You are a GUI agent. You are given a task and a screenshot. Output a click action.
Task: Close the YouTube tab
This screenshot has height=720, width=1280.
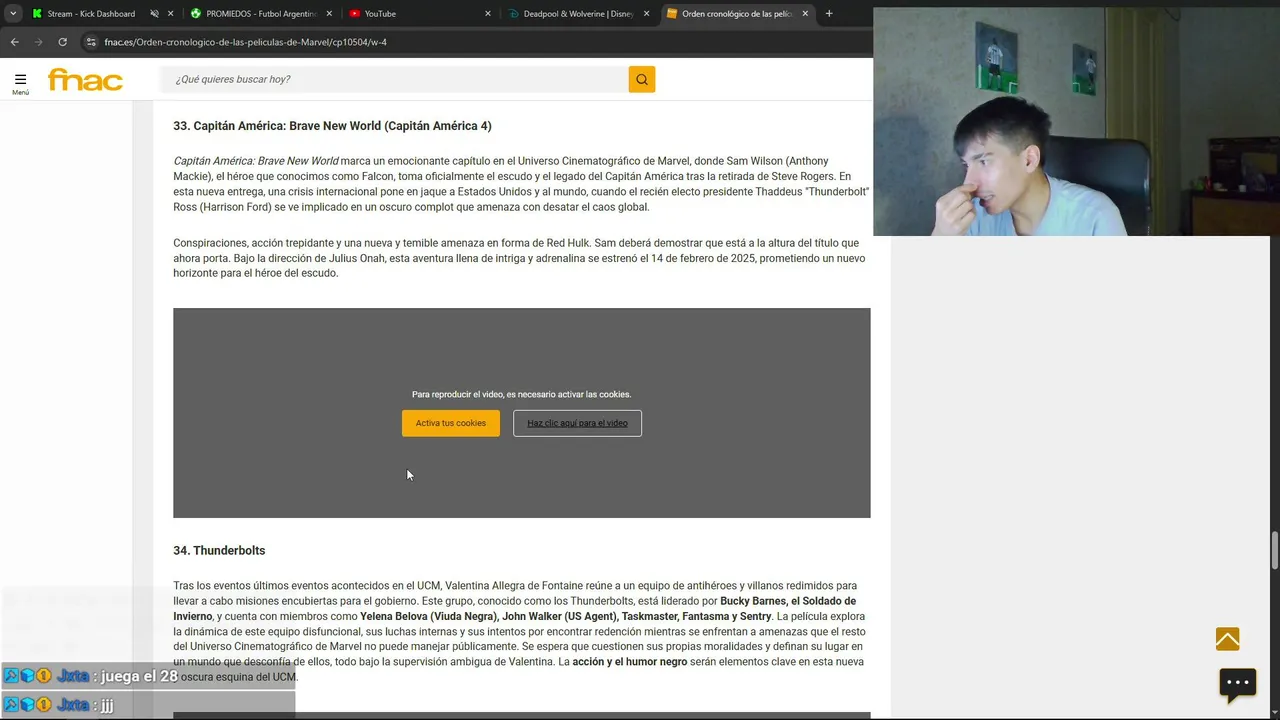(x=488, y=14)
